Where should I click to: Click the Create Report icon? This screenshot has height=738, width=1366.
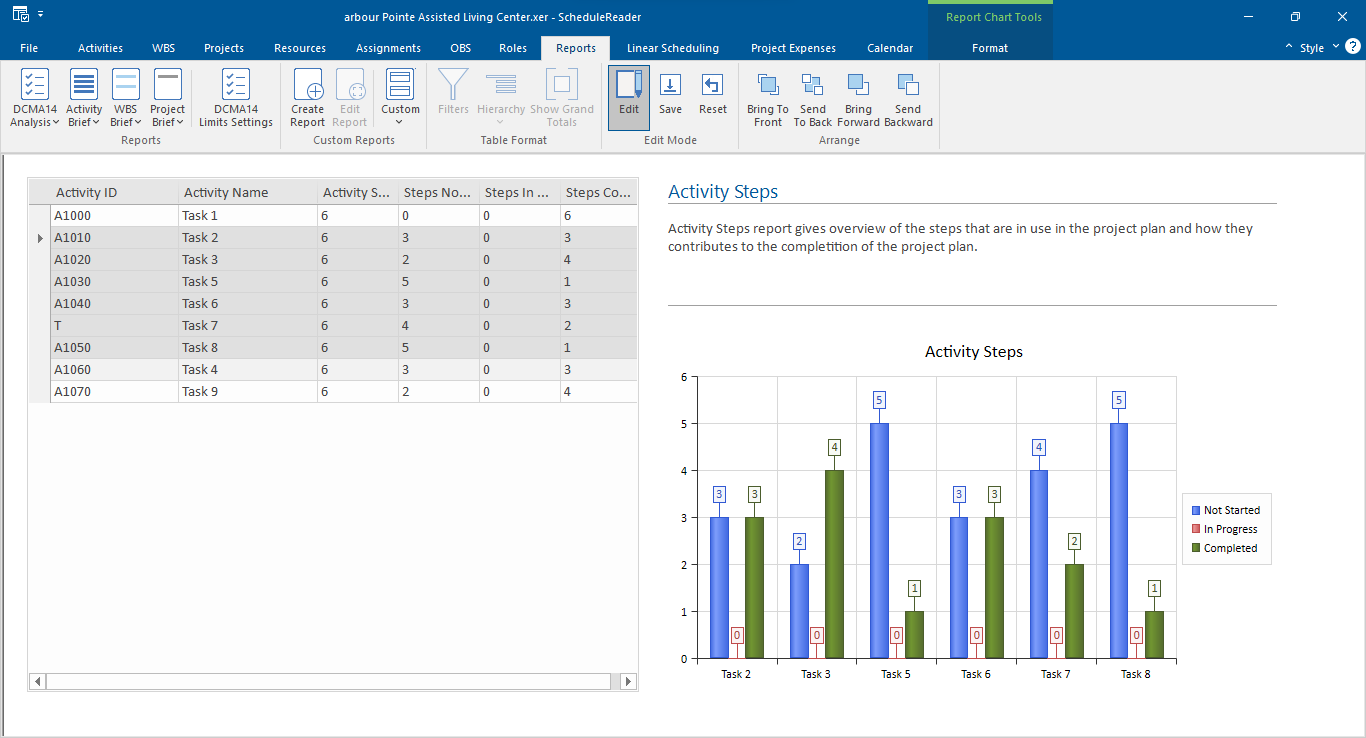[307, 97]
